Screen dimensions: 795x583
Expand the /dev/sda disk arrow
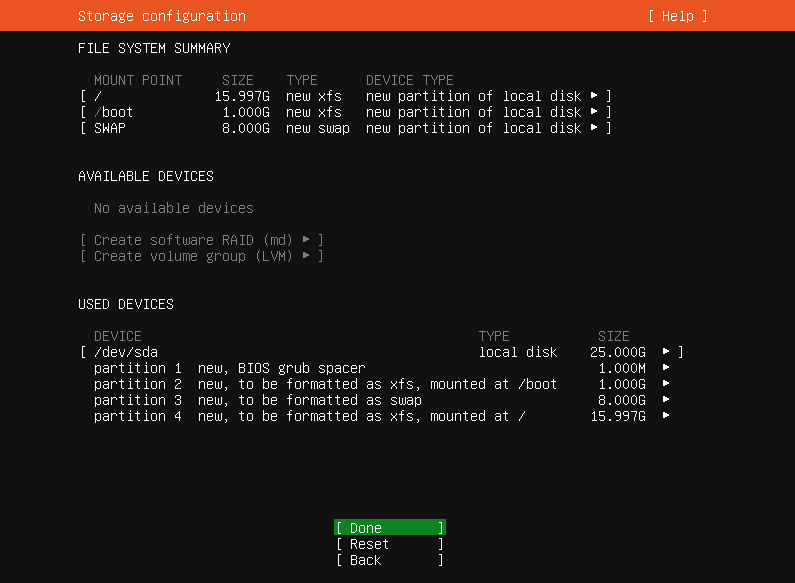(x=666, y=351)
